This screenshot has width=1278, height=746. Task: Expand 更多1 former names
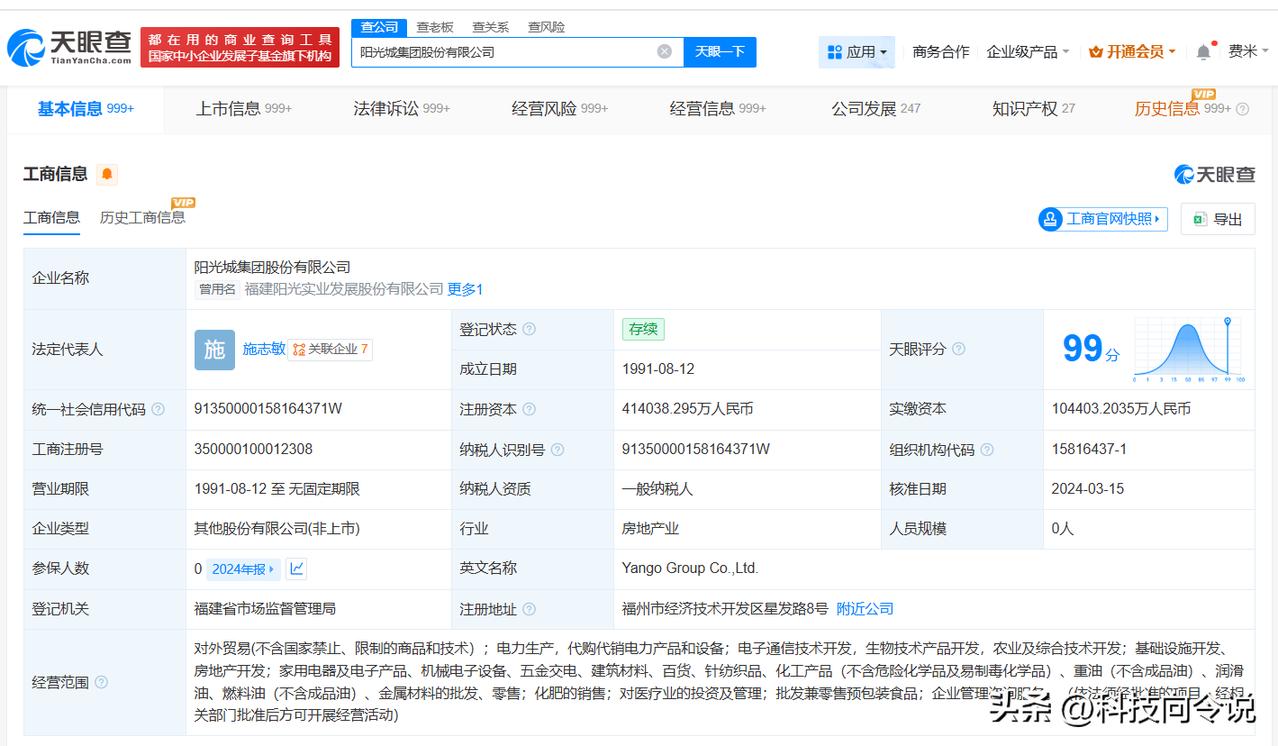[x=465, y=289]
